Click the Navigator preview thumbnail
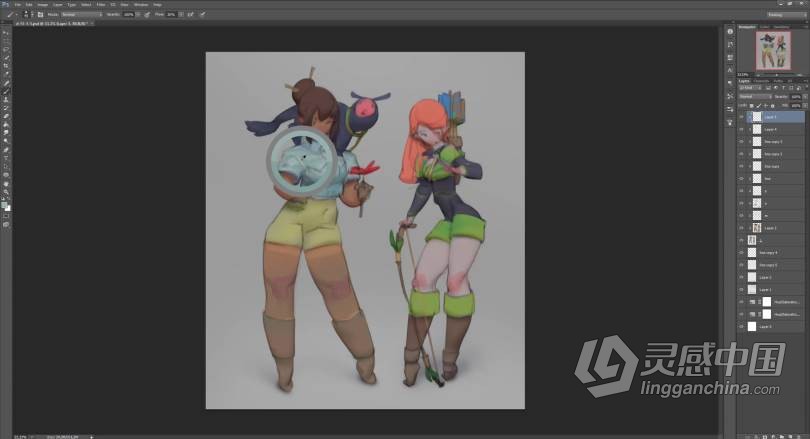Image resolution: width=810 pixels, height=439 pixels. tap(773, 51)
